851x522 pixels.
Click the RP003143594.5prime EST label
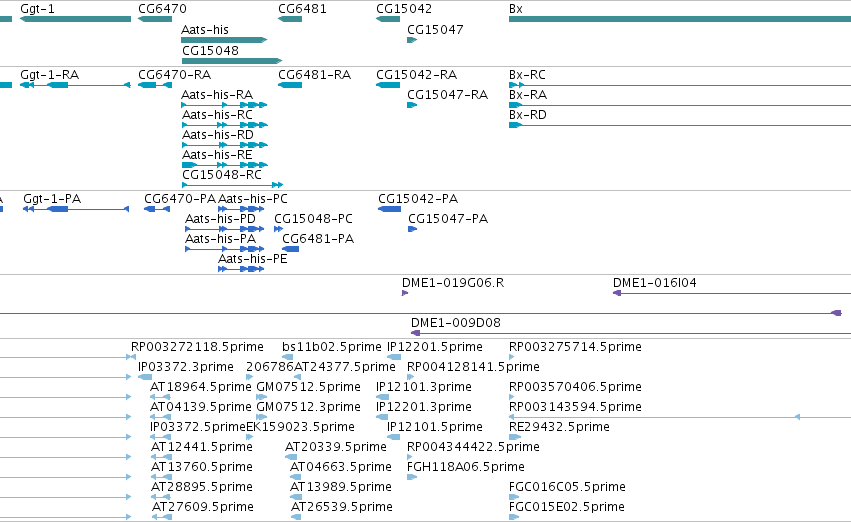[575, 407]
